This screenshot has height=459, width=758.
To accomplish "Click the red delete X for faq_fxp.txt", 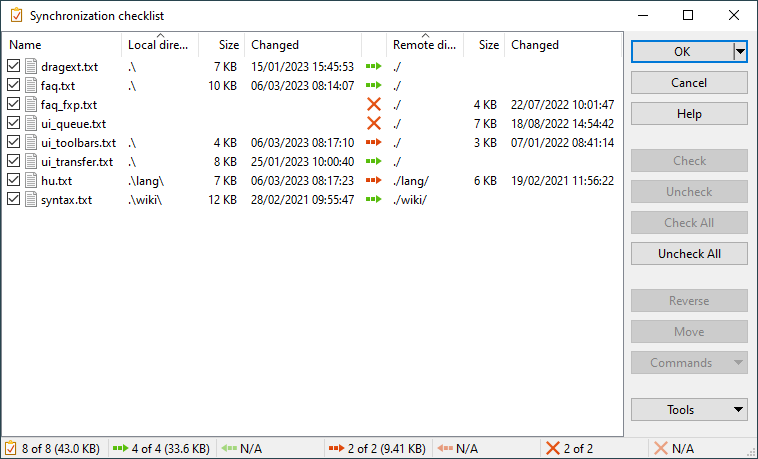I will coord(374,104).
